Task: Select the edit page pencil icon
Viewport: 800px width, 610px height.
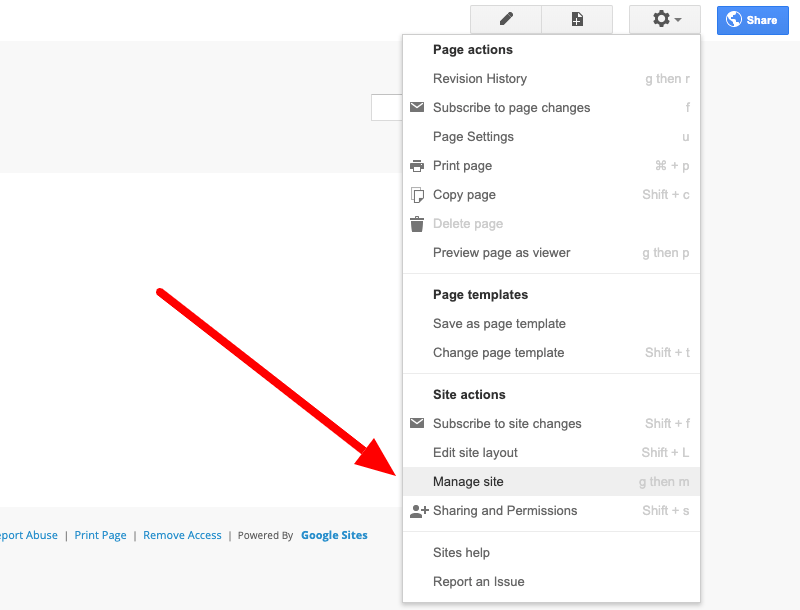Action: click(505, 19)
